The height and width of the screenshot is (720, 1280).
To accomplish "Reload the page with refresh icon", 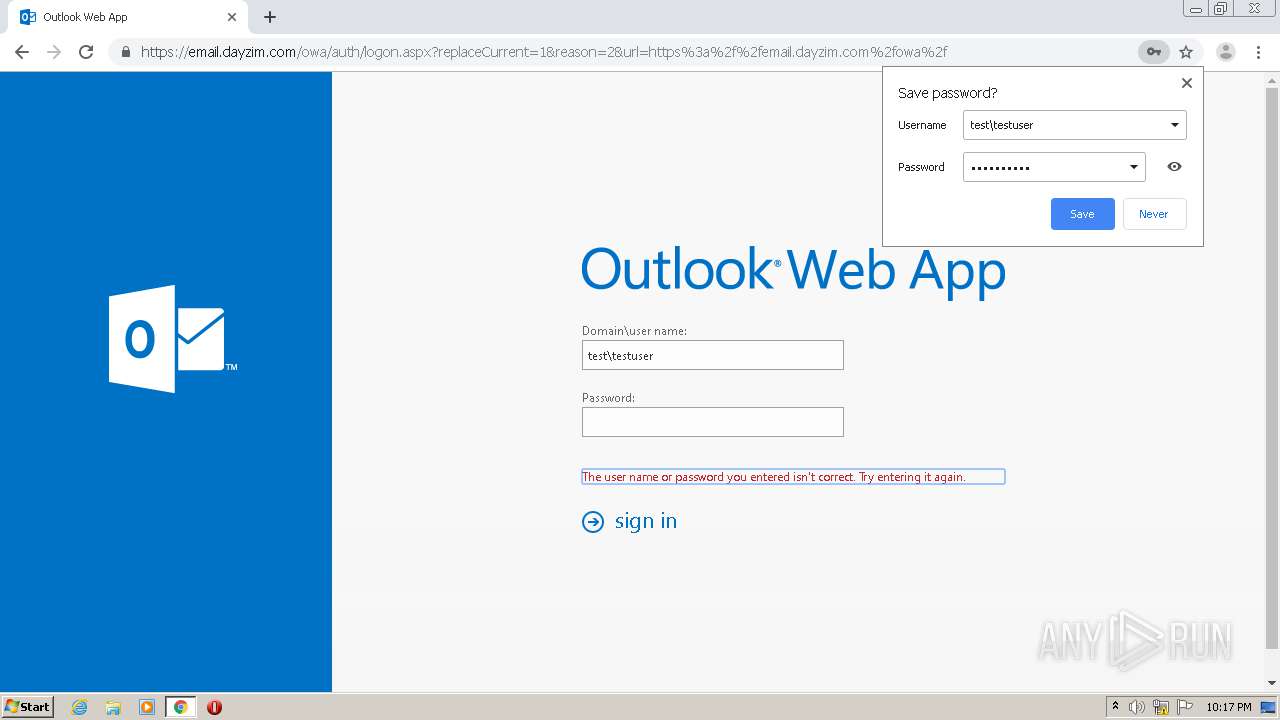I will (x=86, y=52).
